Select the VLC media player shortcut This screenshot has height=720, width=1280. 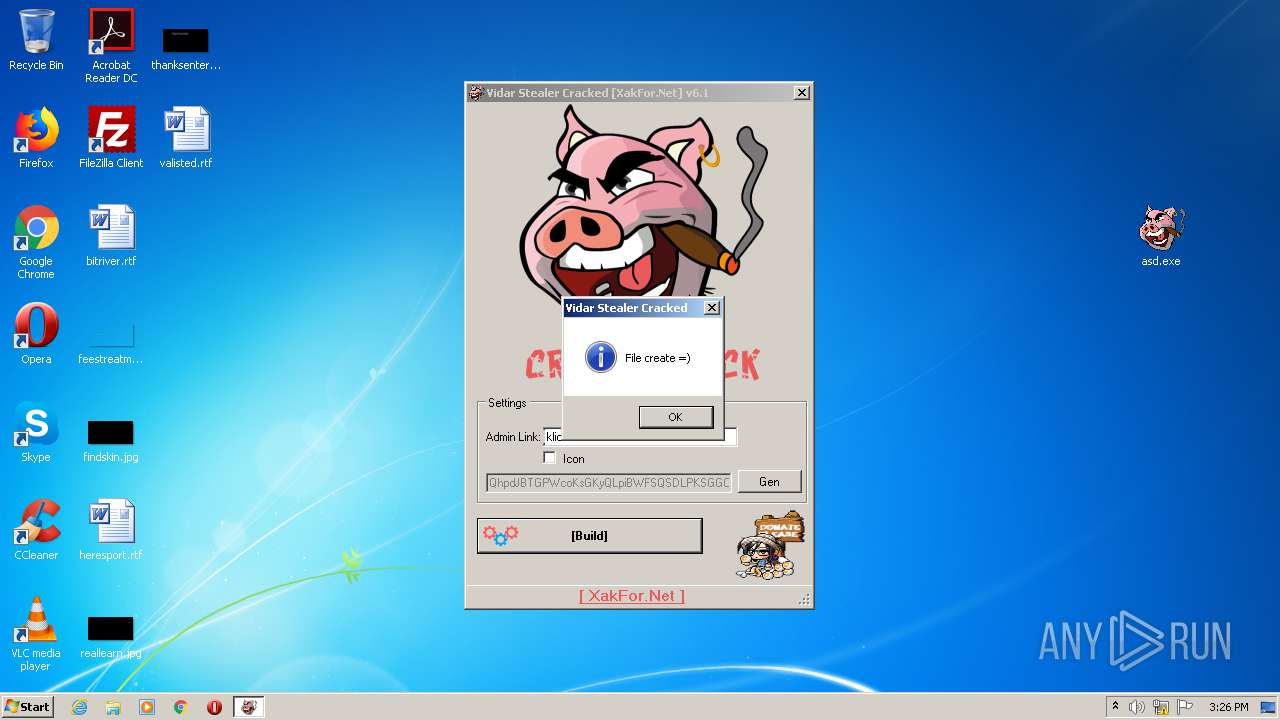click(x=36, y=634)
